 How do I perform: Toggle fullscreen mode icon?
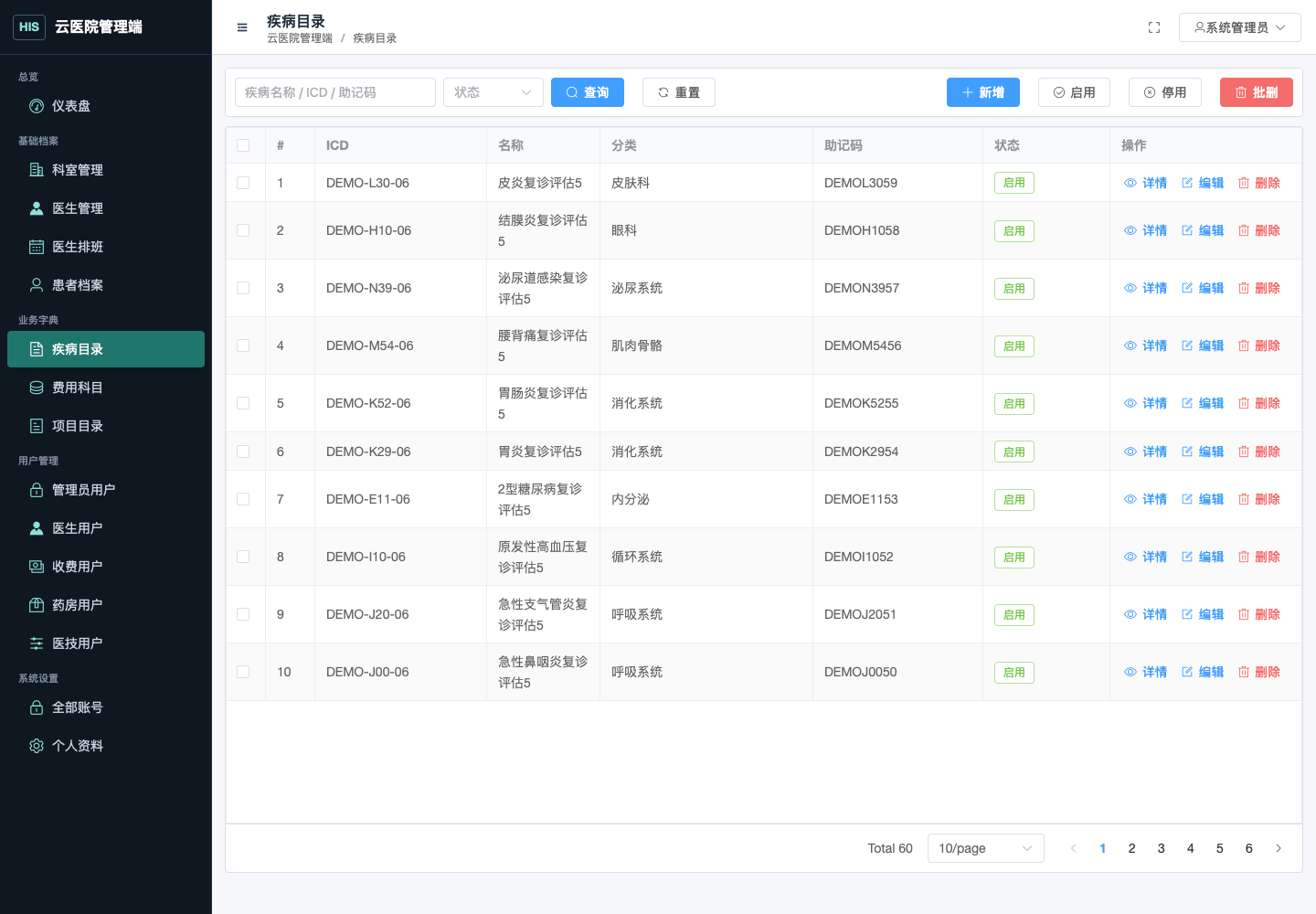pos(1154,27)
